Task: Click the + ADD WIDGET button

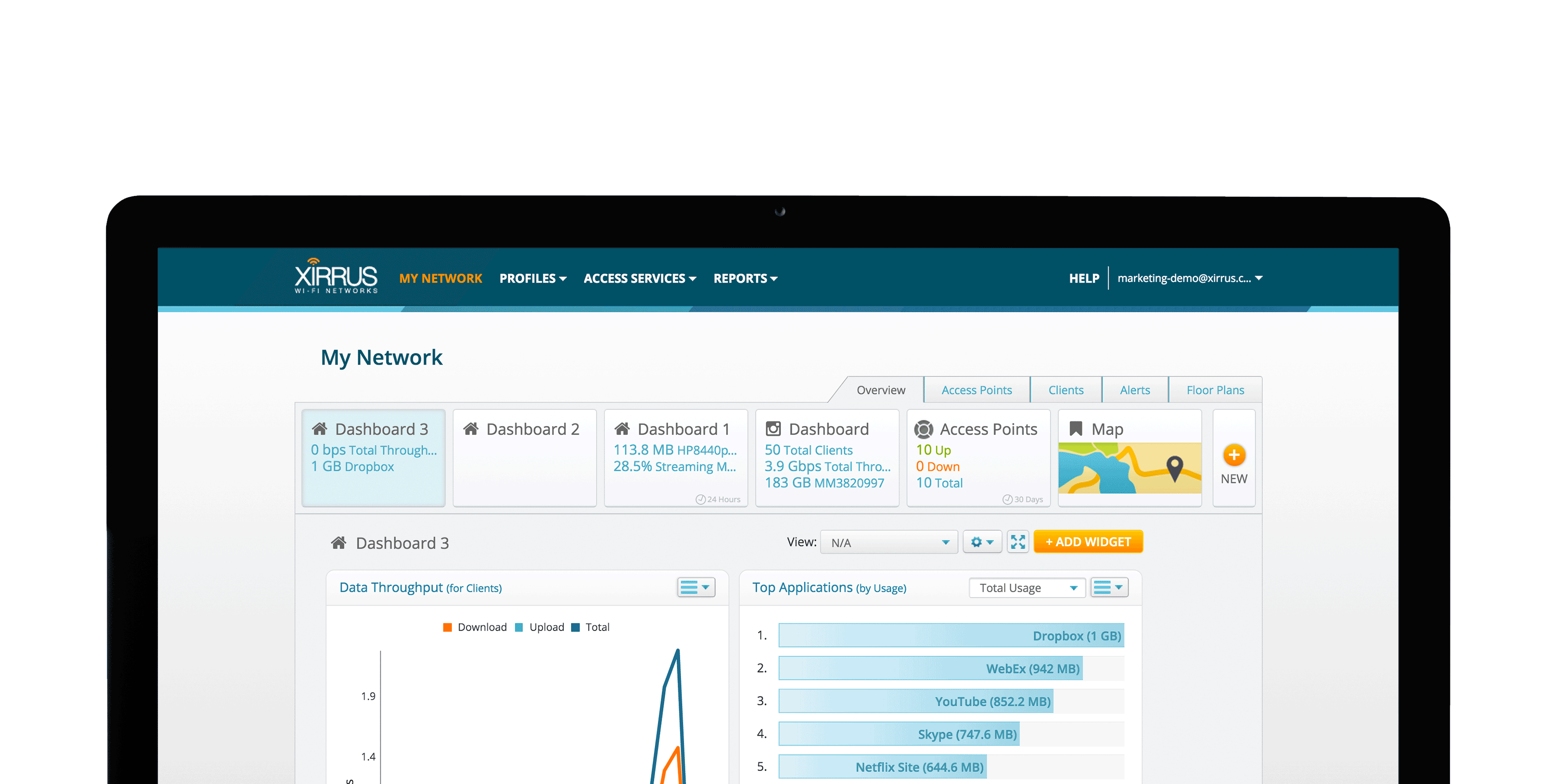Action: [x=1088, y=542]
